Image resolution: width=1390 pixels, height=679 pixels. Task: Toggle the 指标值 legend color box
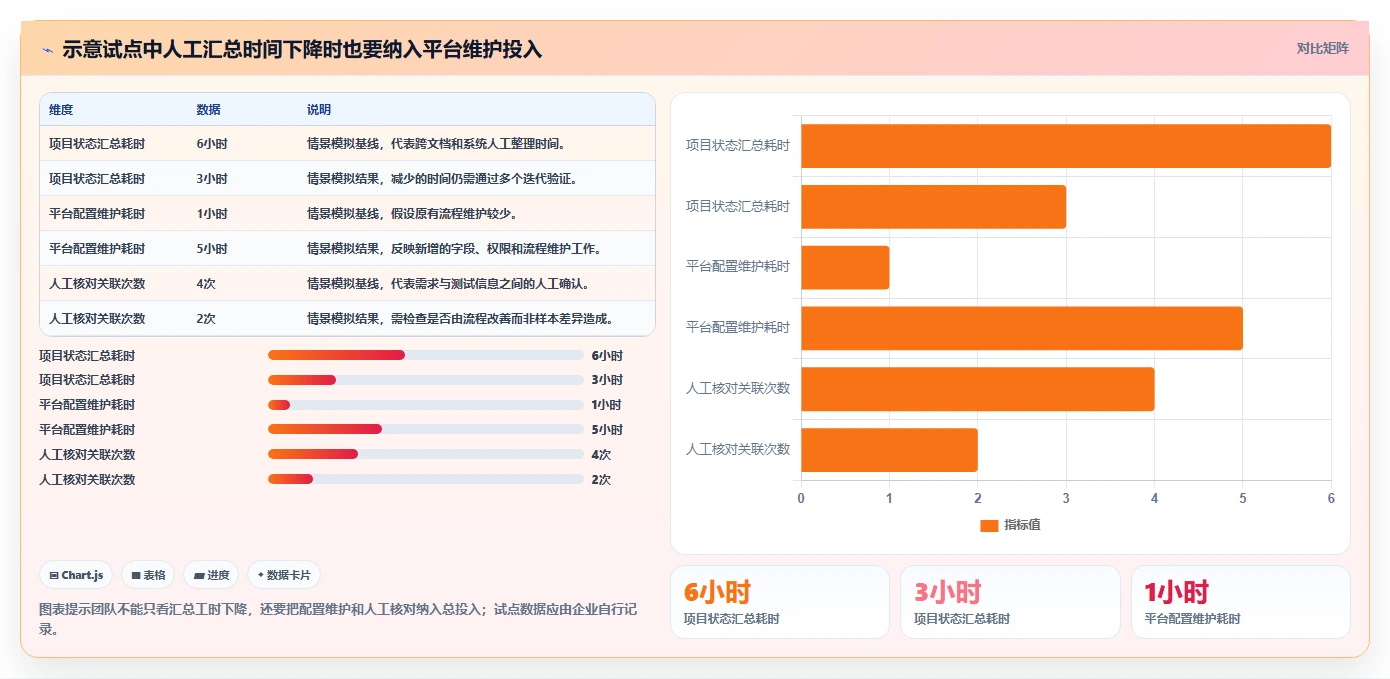(x=989, y=525)
